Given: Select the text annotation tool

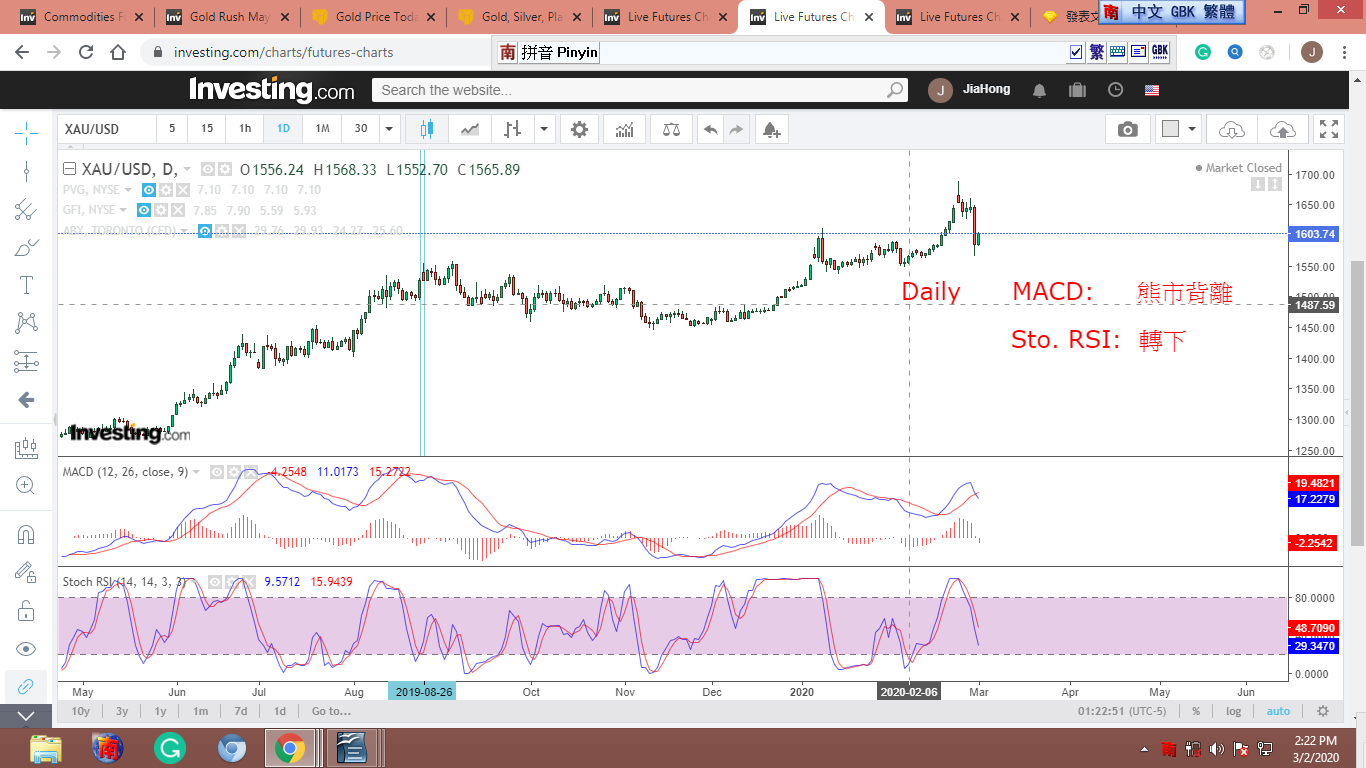Looking at the screenshot, I should tap(26, 285).
